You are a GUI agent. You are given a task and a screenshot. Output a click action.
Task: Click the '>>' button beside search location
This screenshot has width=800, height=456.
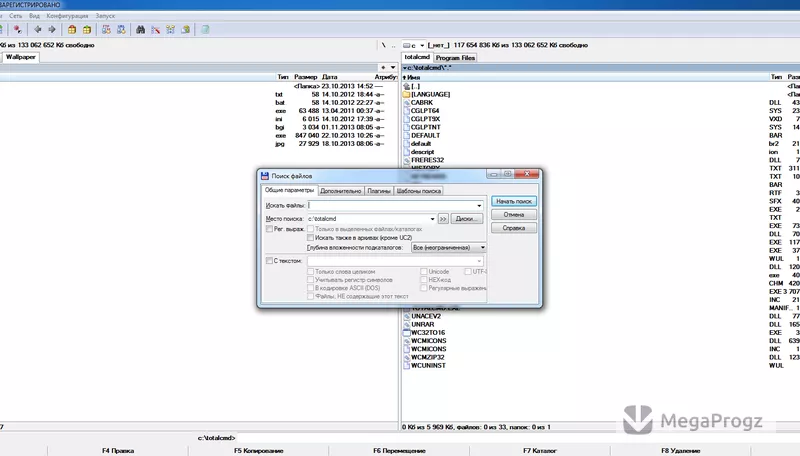click(x=443, y=219)
